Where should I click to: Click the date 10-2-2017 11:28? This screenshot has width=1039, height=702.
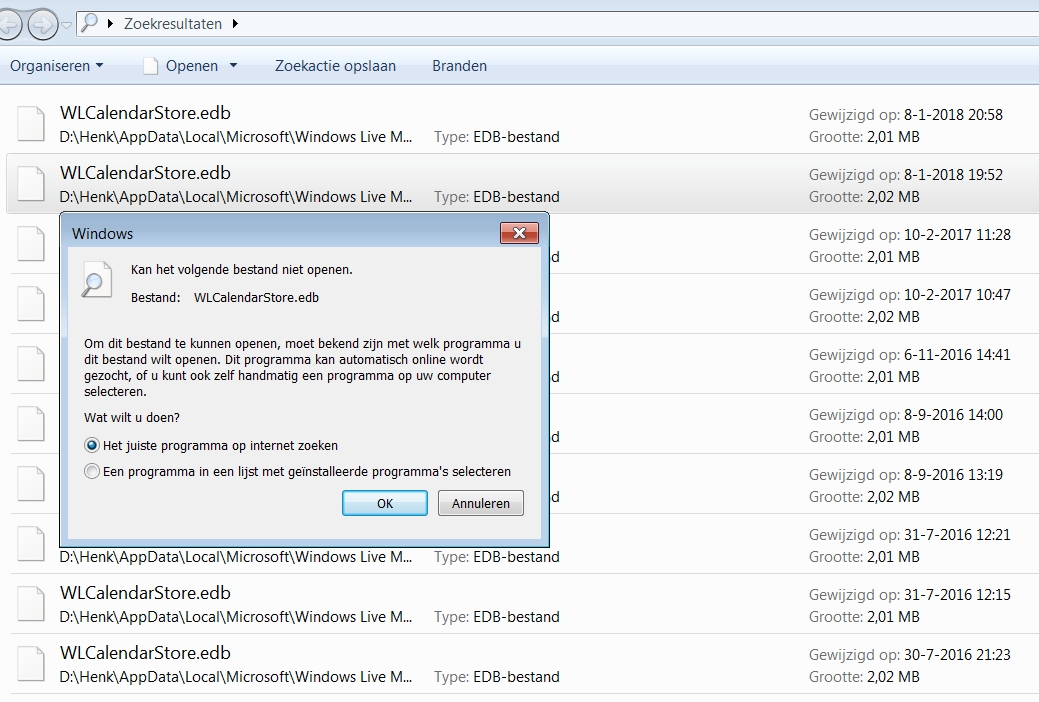coord(957,235)
